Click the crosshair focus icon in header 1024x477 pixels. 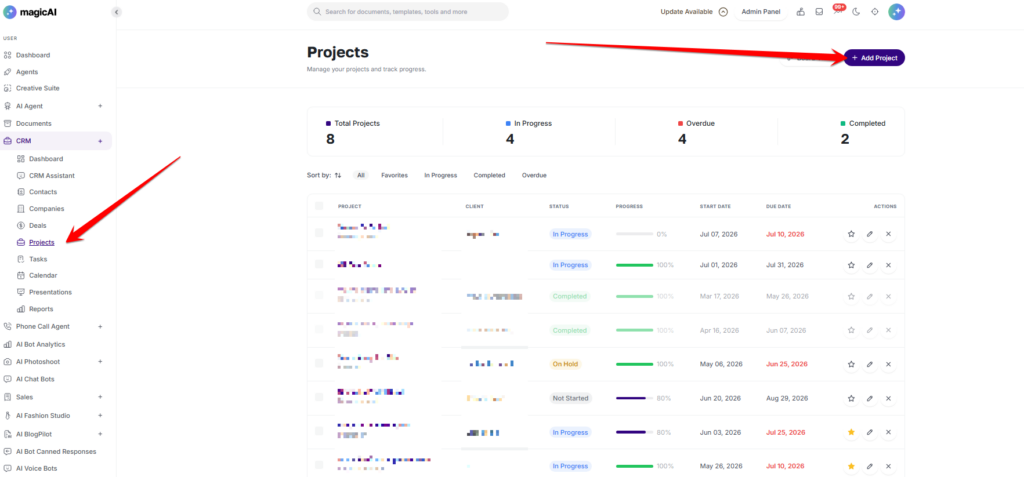(875, 12)
